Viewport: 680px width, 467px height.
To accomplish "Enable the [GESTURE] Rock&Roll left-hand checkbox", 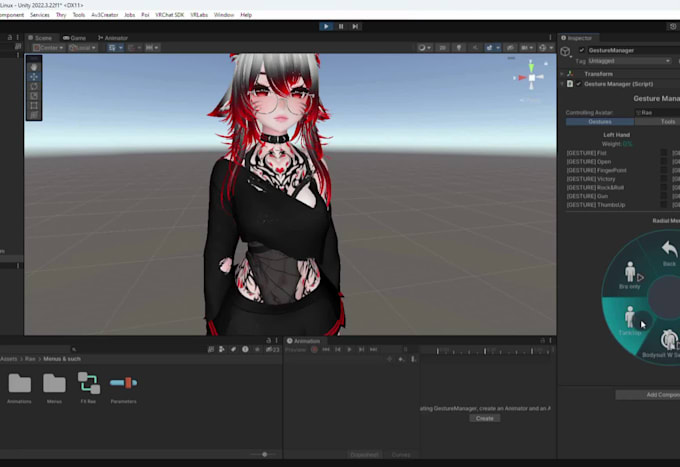I will (x=664, y=187).
